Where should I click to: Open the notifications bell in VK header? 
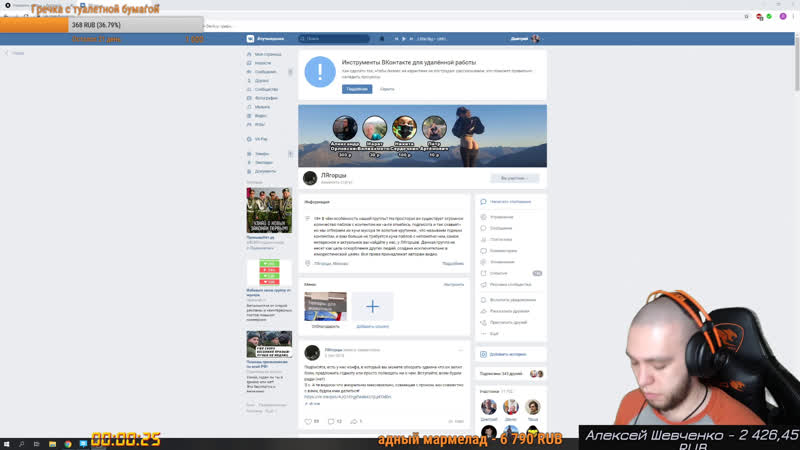click(382, 38)
